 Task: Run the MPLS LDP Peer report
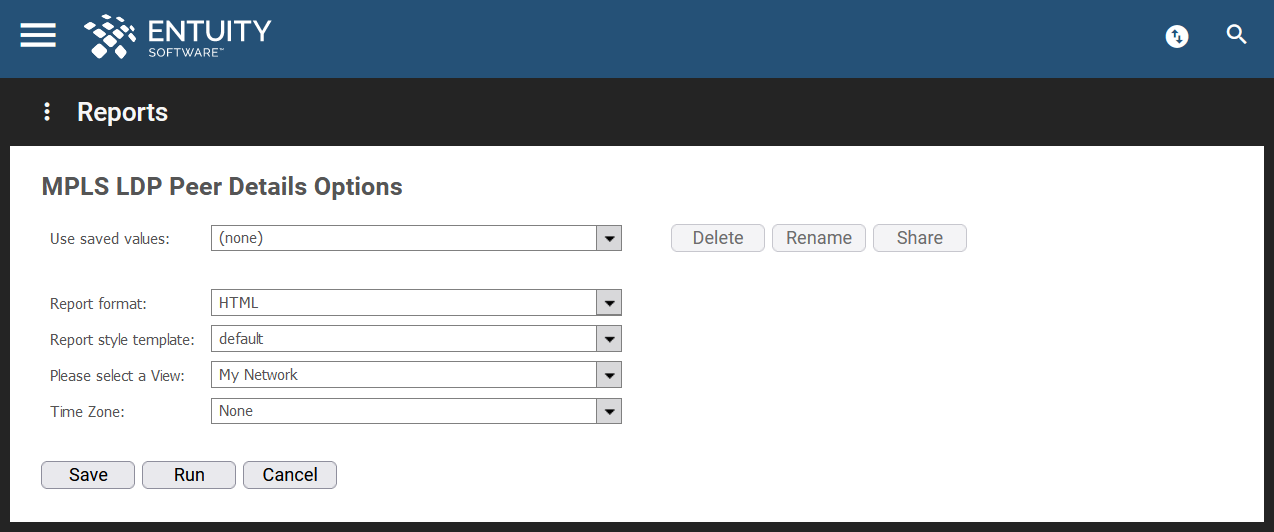click(189, 475)
